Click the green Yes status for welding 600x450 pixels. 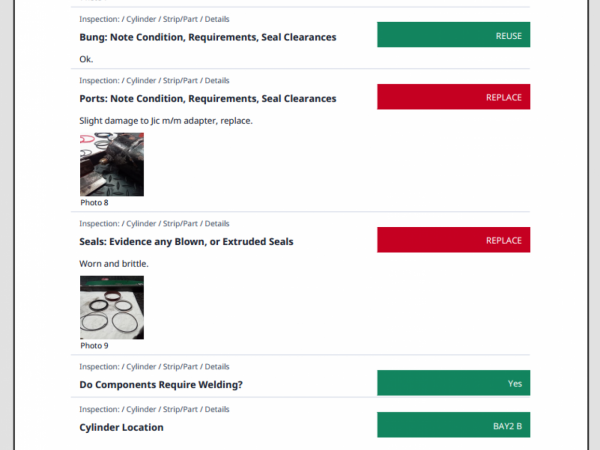[453, 383]
